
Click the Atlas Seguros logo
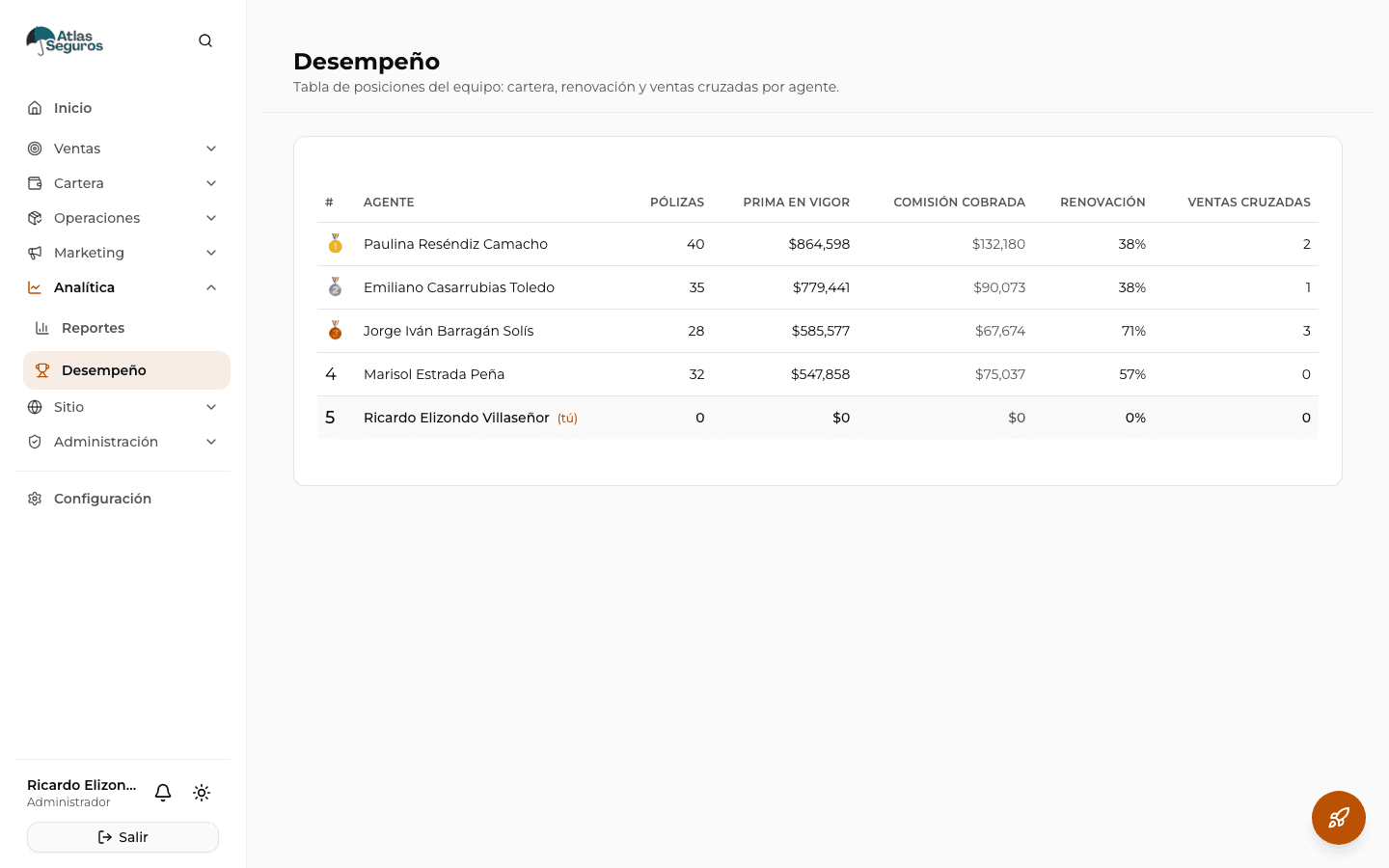point(65,41)
